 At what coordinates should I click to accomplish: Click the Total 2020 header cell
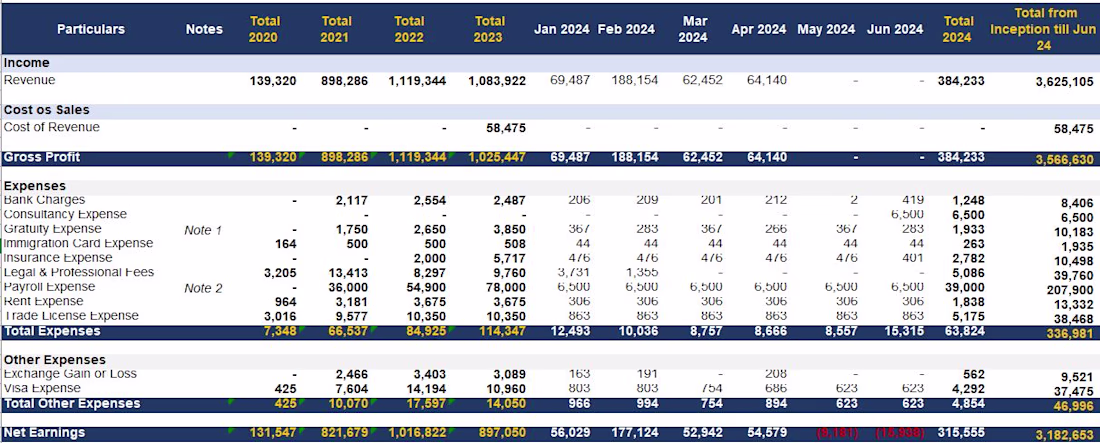click(263, 29)
